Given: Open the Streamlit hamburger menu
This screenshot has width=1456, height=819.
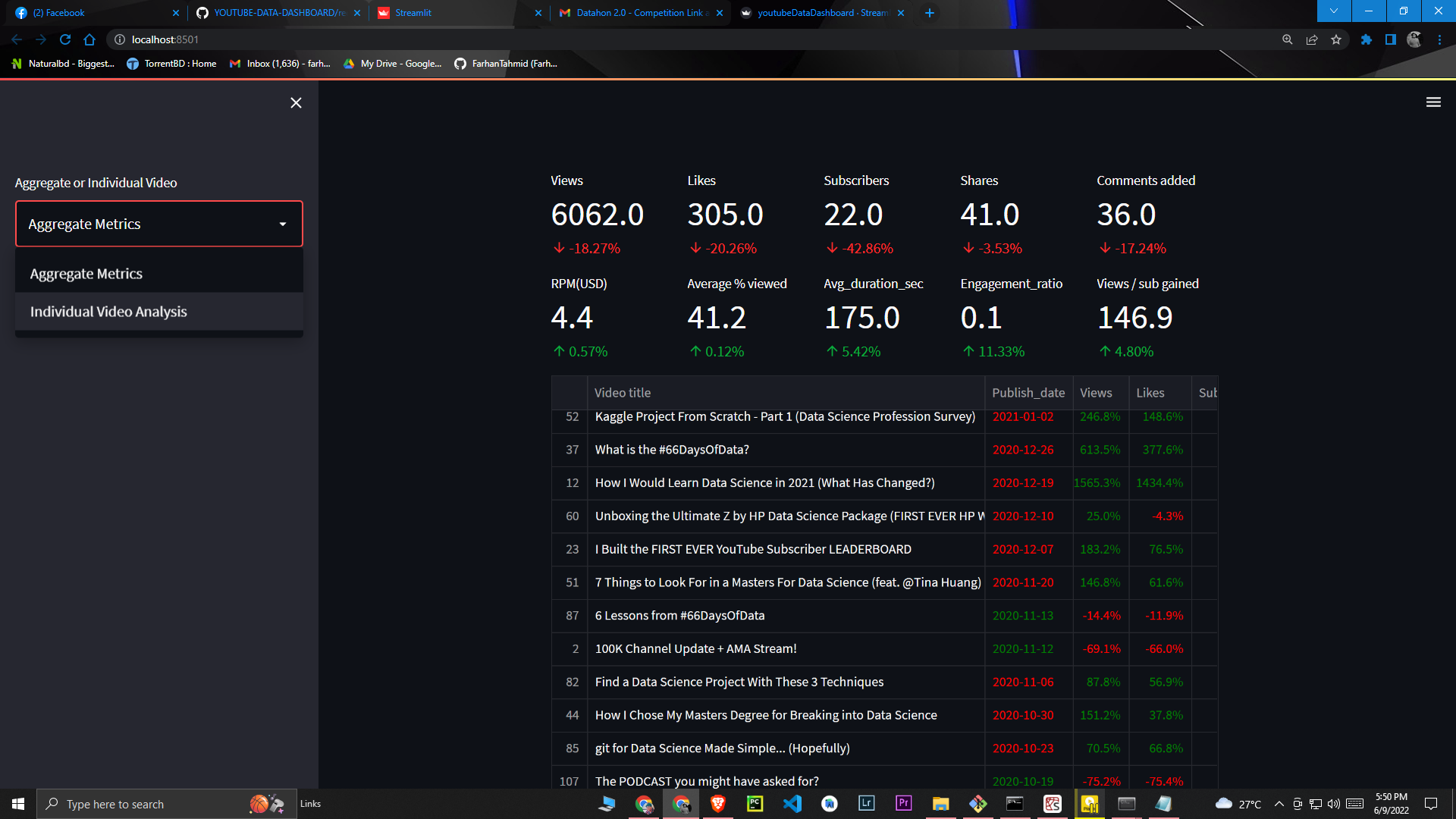Looking at the screenshot, I should tap(1433, 102).
